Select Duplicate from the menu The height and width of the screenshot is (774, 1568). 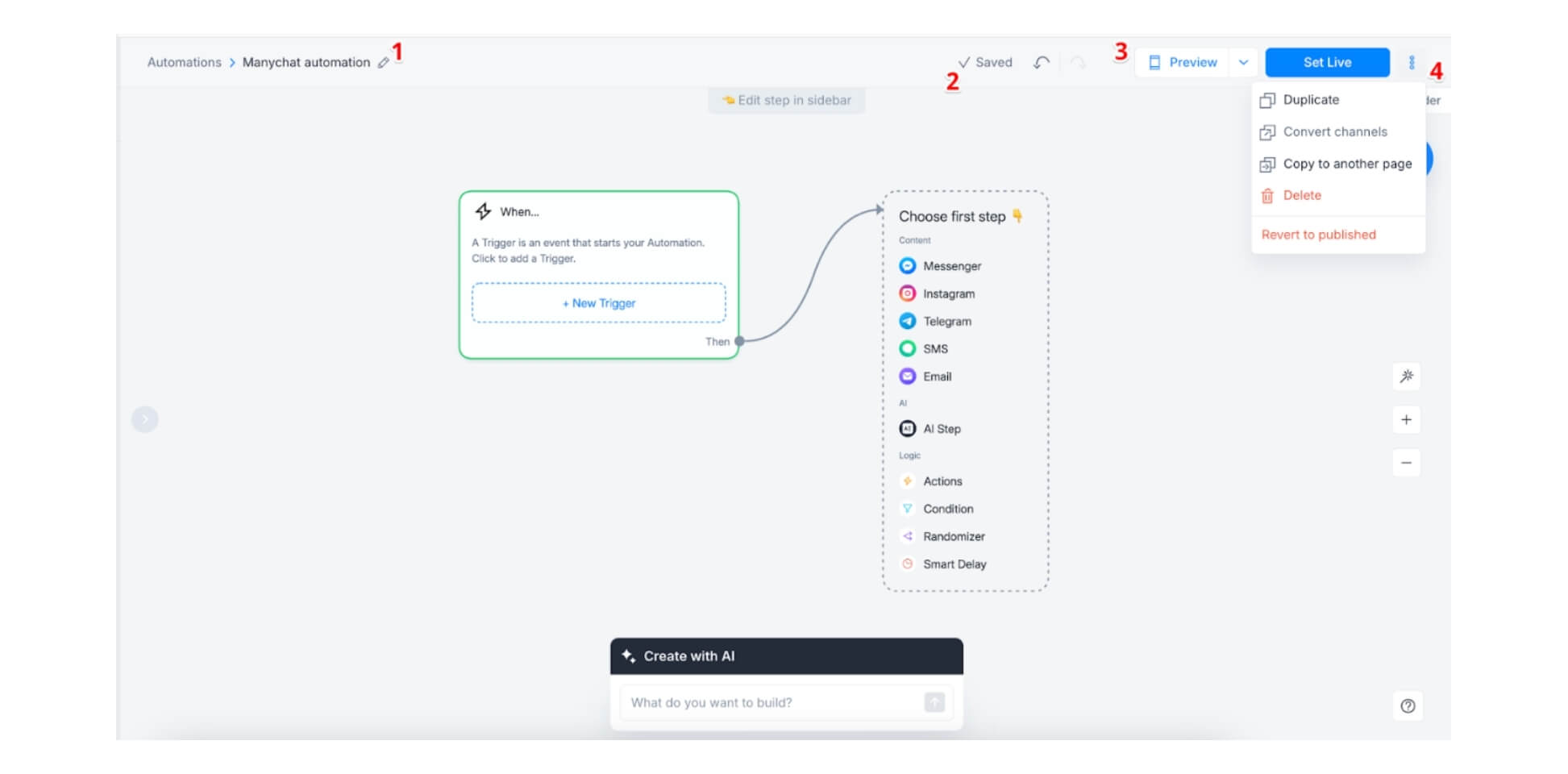point(1311,100)
